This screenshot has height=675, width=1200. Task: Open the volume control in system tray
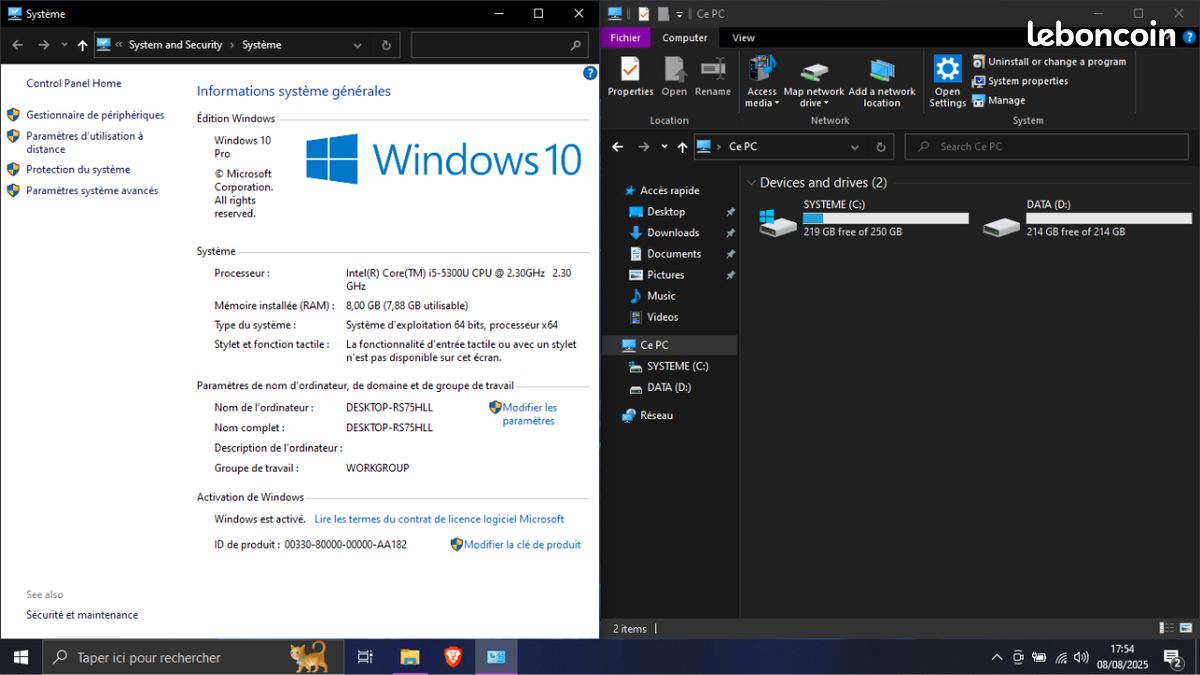[1081, 657]
